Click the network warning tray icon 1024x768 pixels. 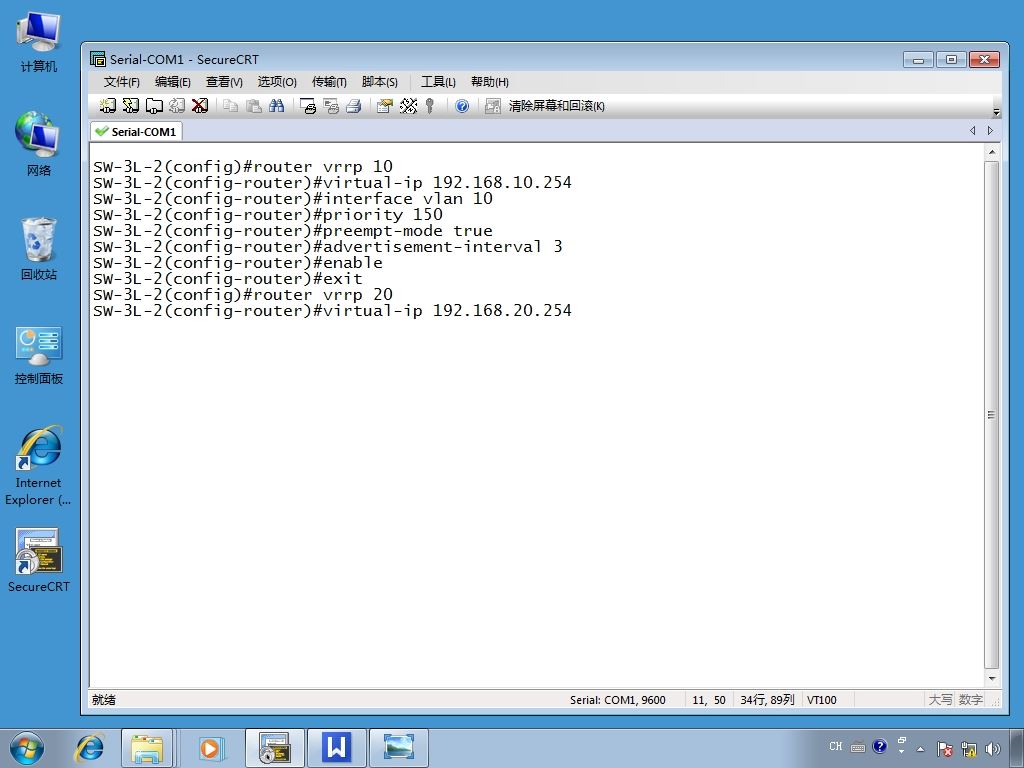pyautogui.click(x=968, y=749)
